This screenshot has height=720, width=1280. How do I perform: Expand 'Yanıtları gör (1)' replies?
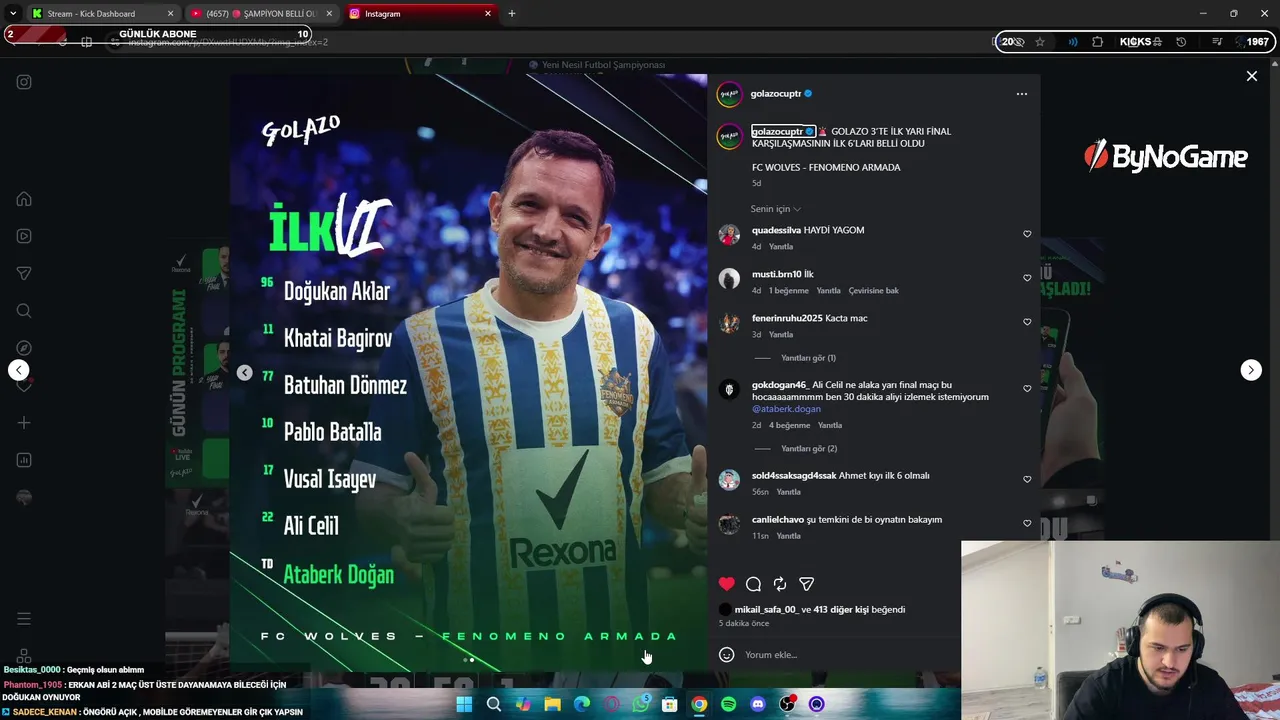click(x=808, y=358)
